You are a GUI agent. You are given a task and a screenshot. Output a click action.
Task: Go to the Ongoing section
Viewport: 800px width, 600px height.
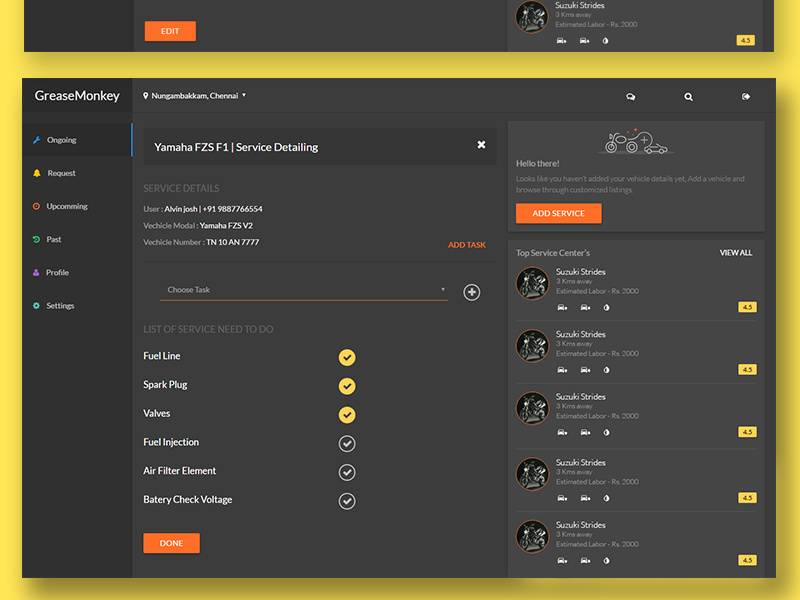77,140
